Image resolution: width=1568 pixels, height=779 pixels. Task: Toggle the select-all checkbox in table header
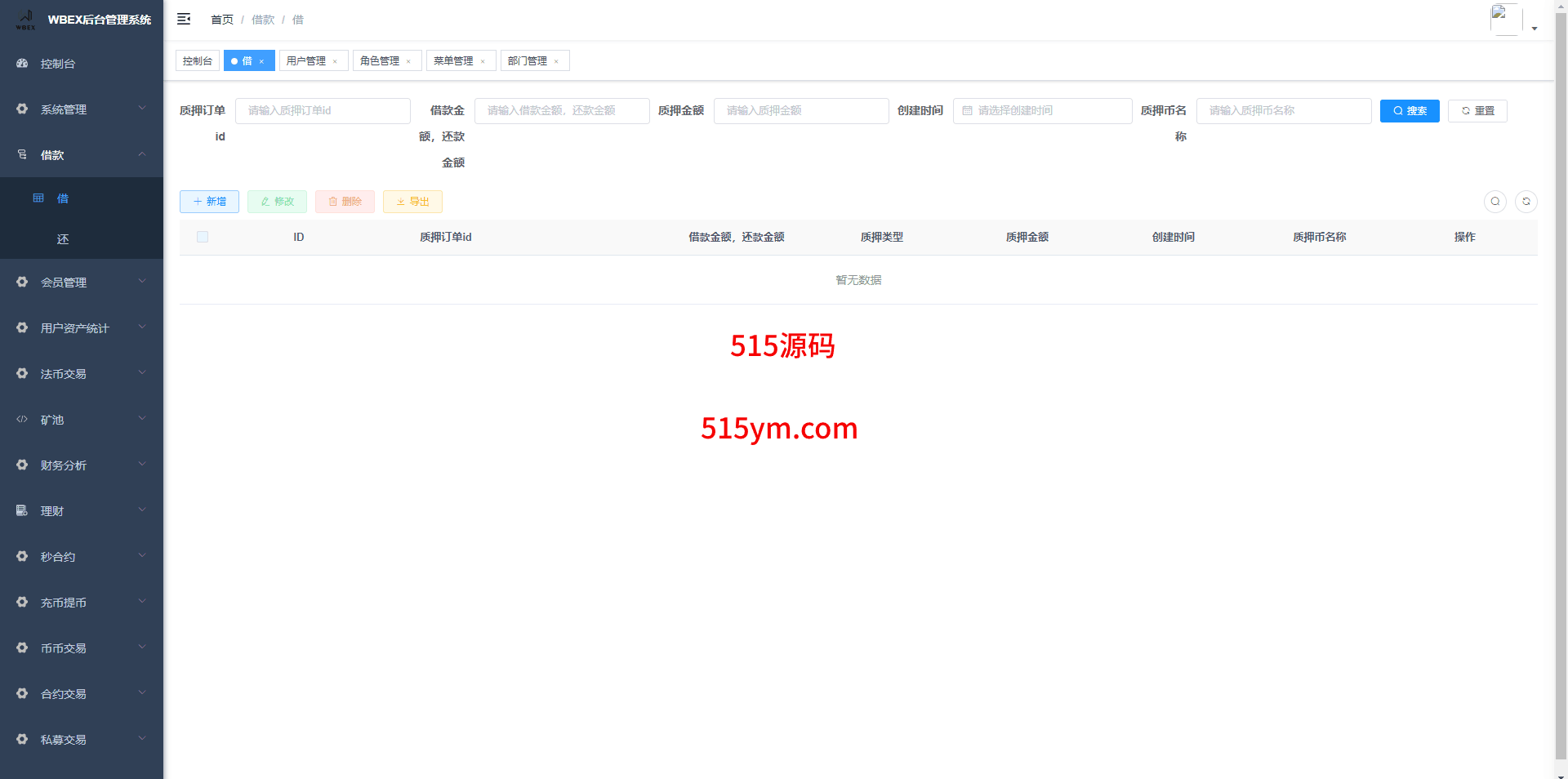[203, 237]
